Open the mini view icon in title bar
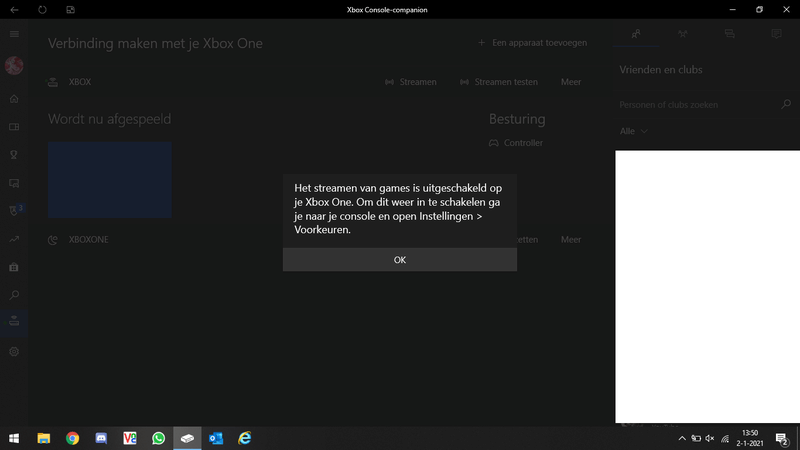 click(x=70, y=10)
